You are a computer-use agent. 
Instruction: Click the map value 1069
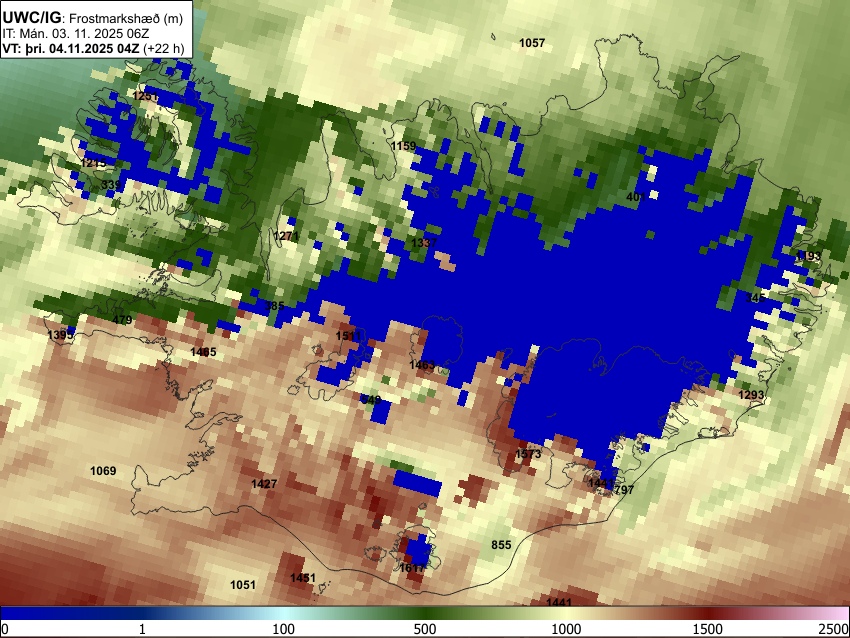click(x=103, y=471)
